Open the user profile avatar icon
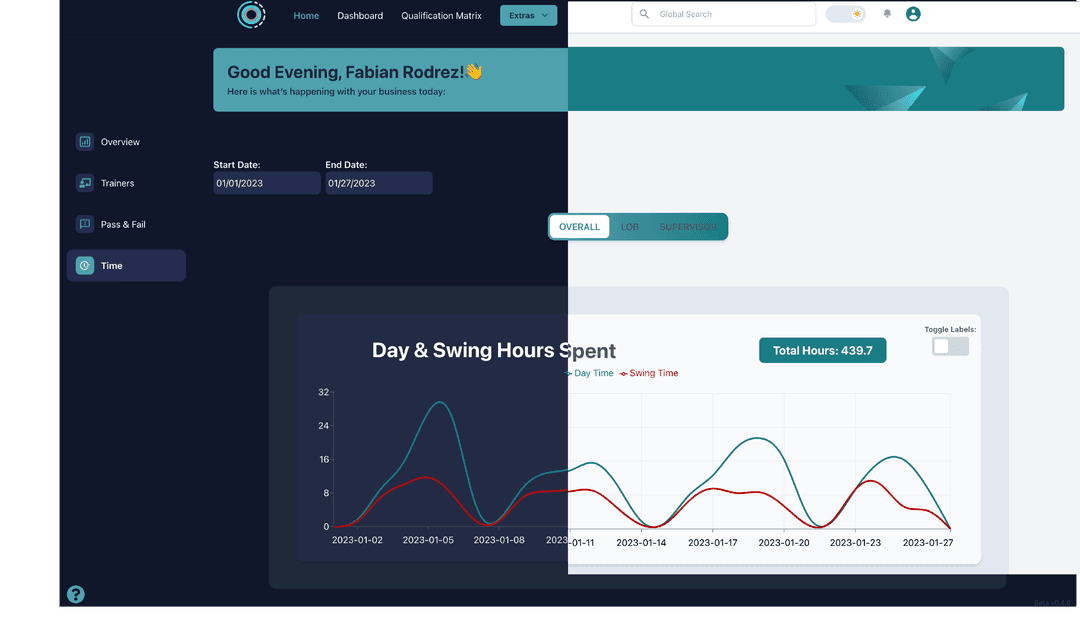This screenshot has height=636, width=1080. [x=913, y=14]
